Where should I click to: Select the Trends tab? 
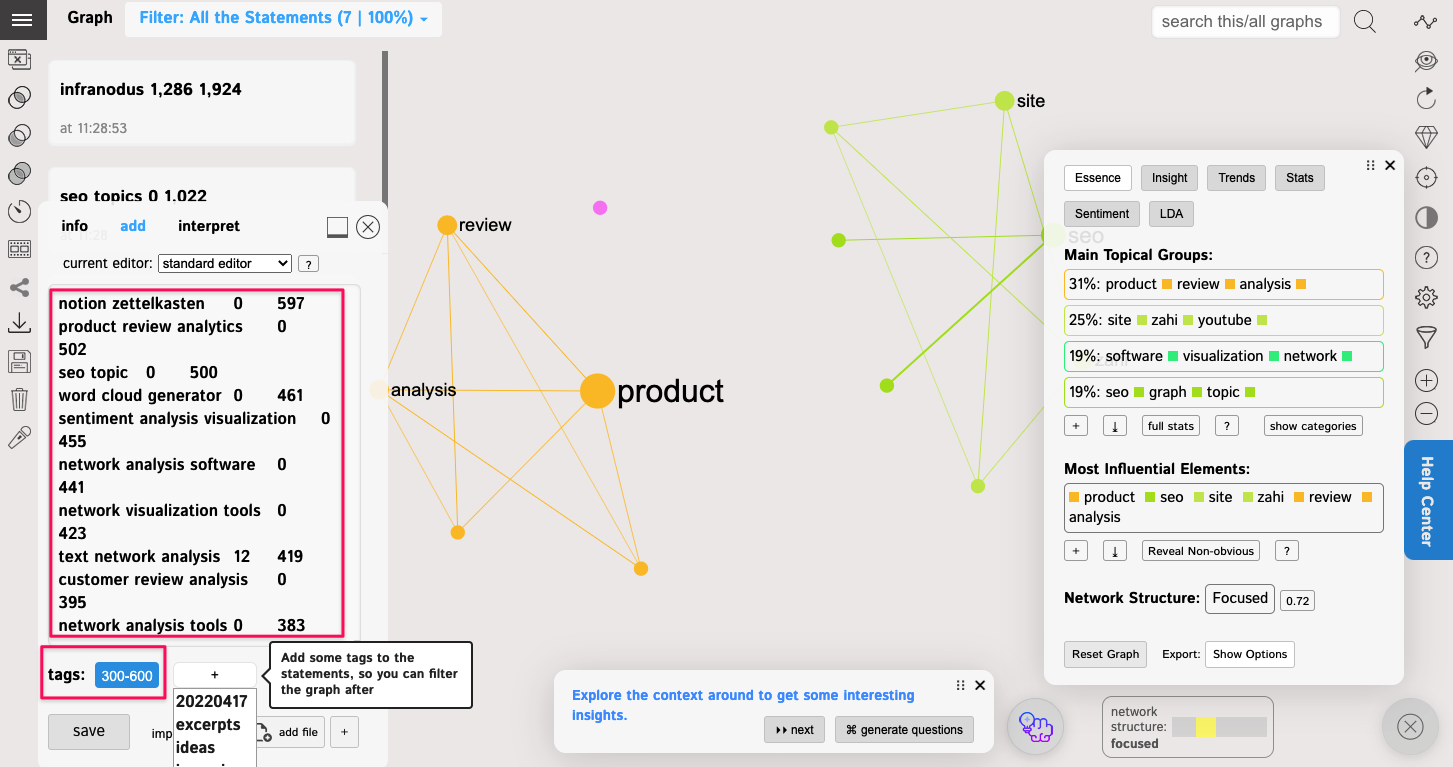coord(1236,178)
